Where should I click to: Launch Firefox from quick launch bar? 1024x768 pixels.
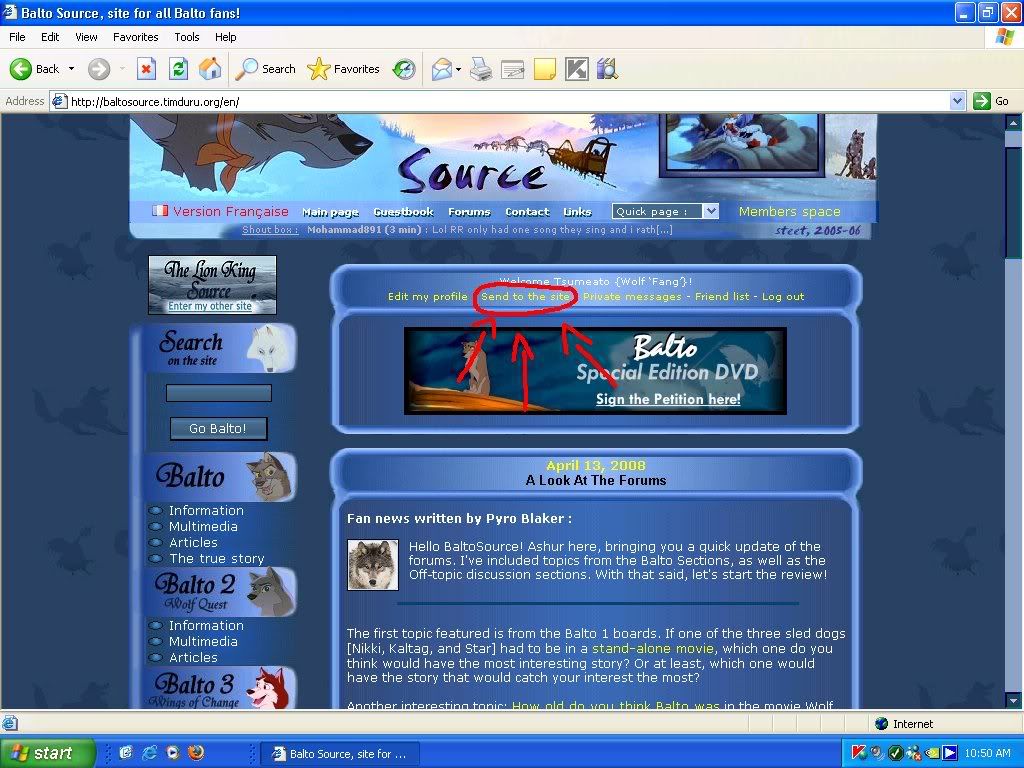tap(195, 752)
